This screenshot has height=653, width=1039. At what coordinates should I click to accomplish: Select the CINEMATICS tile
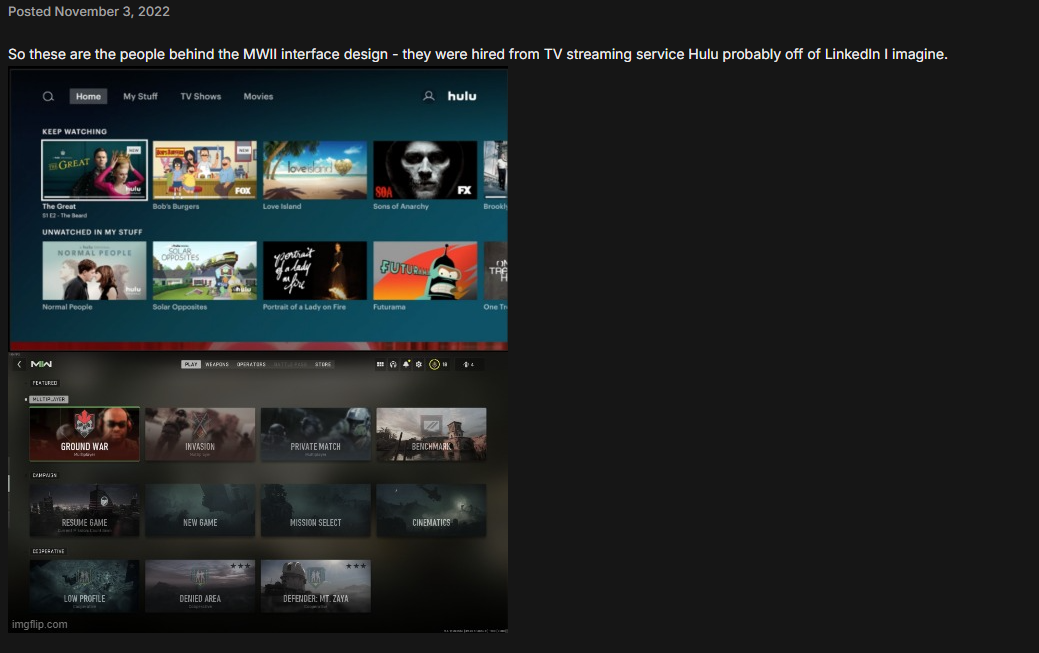(431, 510)
